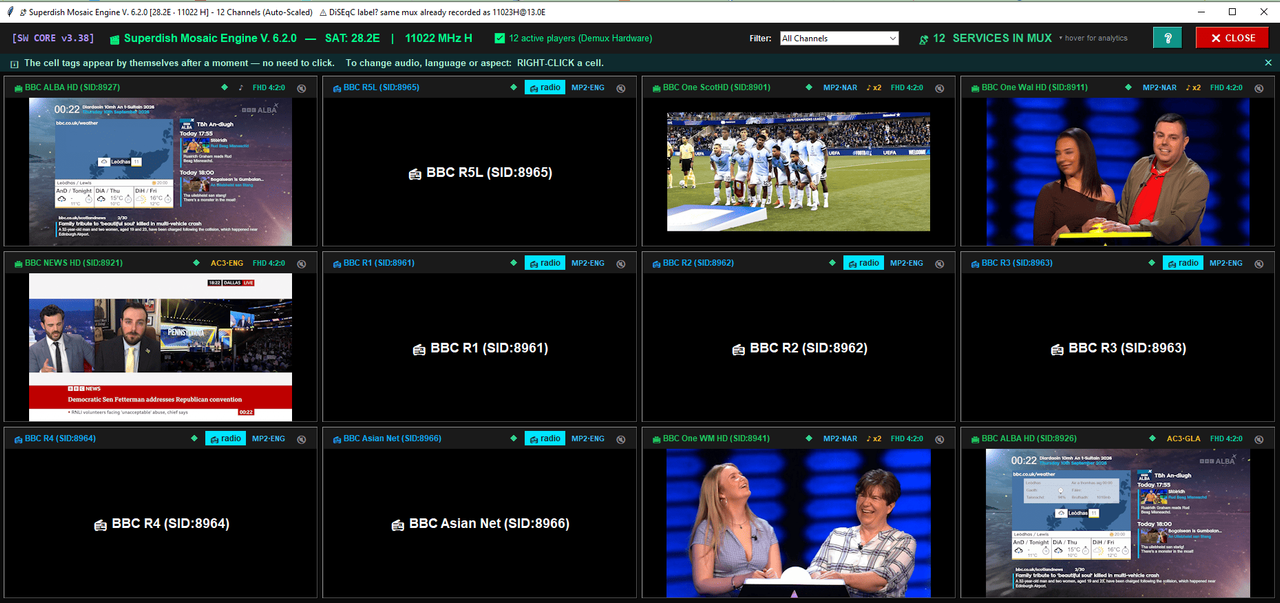Select the BBC One WM HD video cell
This screenshot has height=603, width=1280.
click(799, 523)
